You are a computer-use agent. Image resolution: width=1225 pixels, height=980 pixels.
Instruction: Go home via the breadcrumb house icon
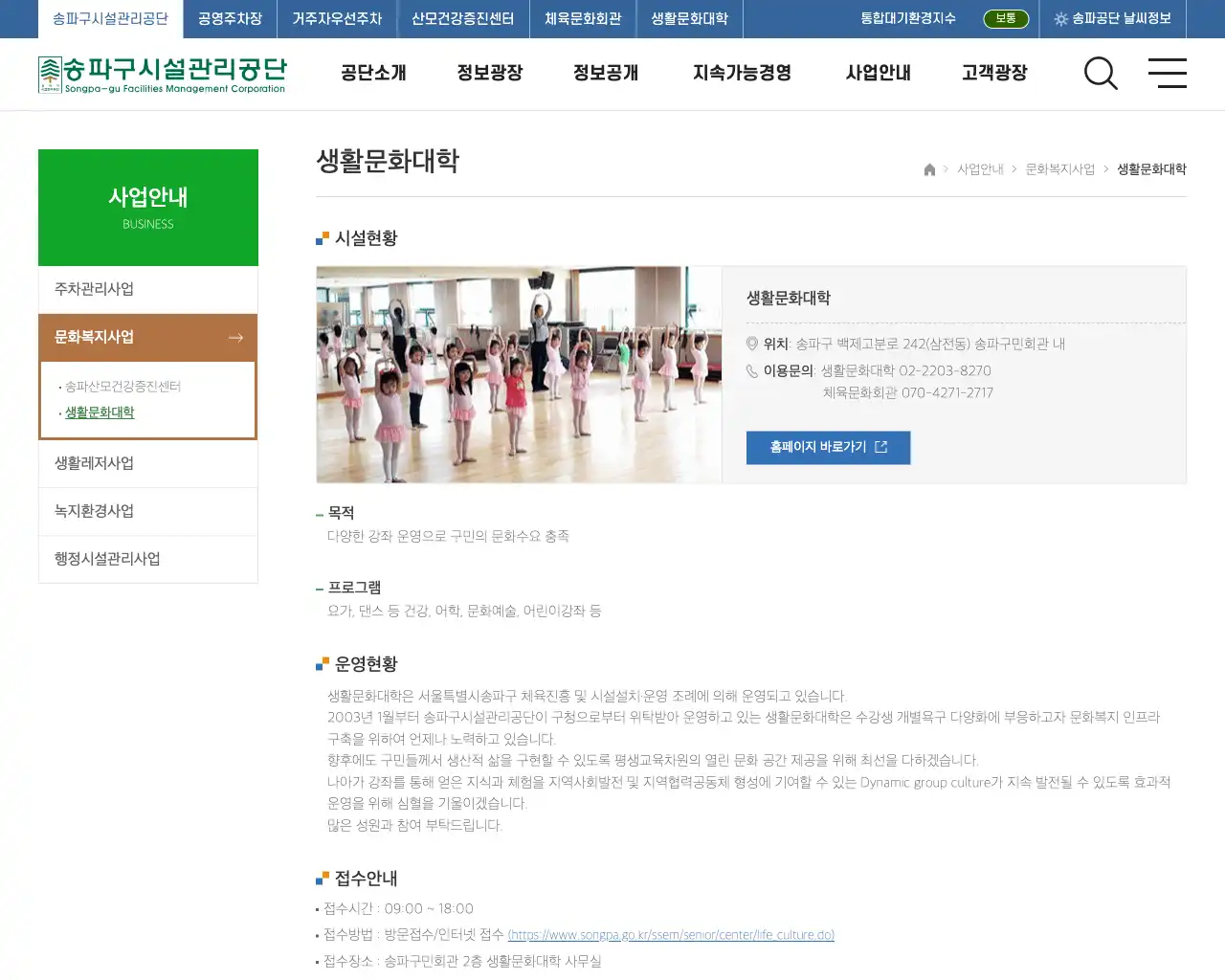click(x=928, y=169)
